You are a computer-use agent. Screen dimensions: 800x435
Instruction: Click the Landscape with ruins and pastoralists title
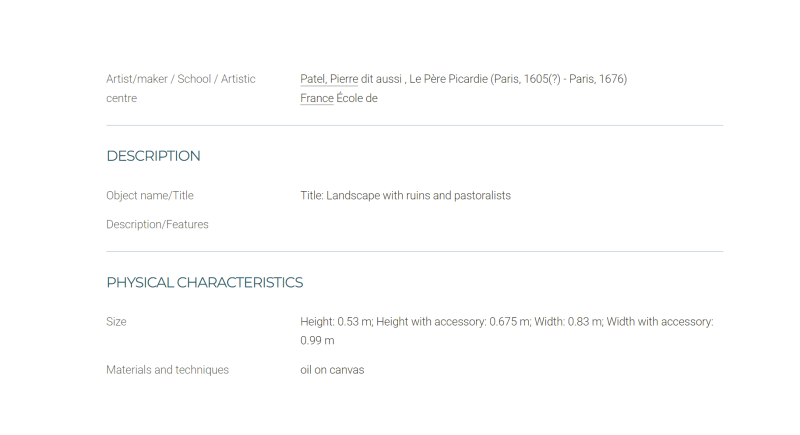418,196
